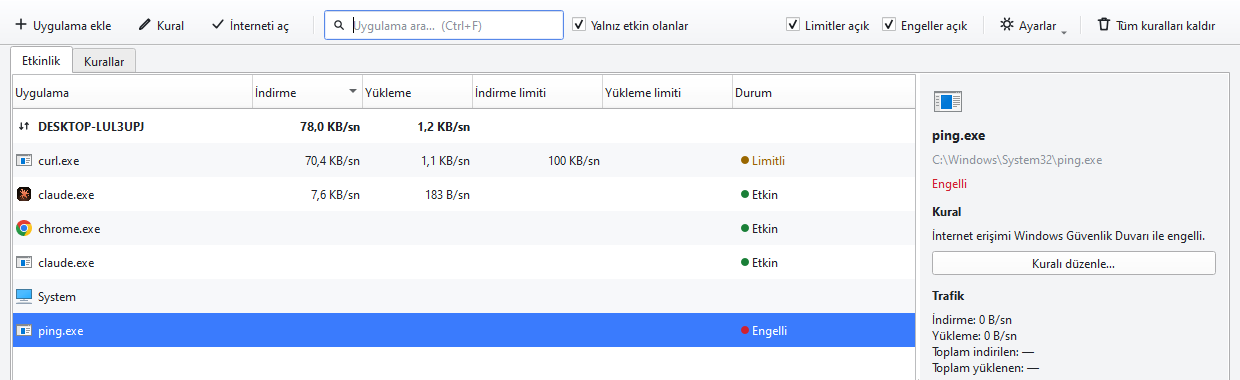Click the curl.exe application icon

pyautogui.click(x=24, y=160)
